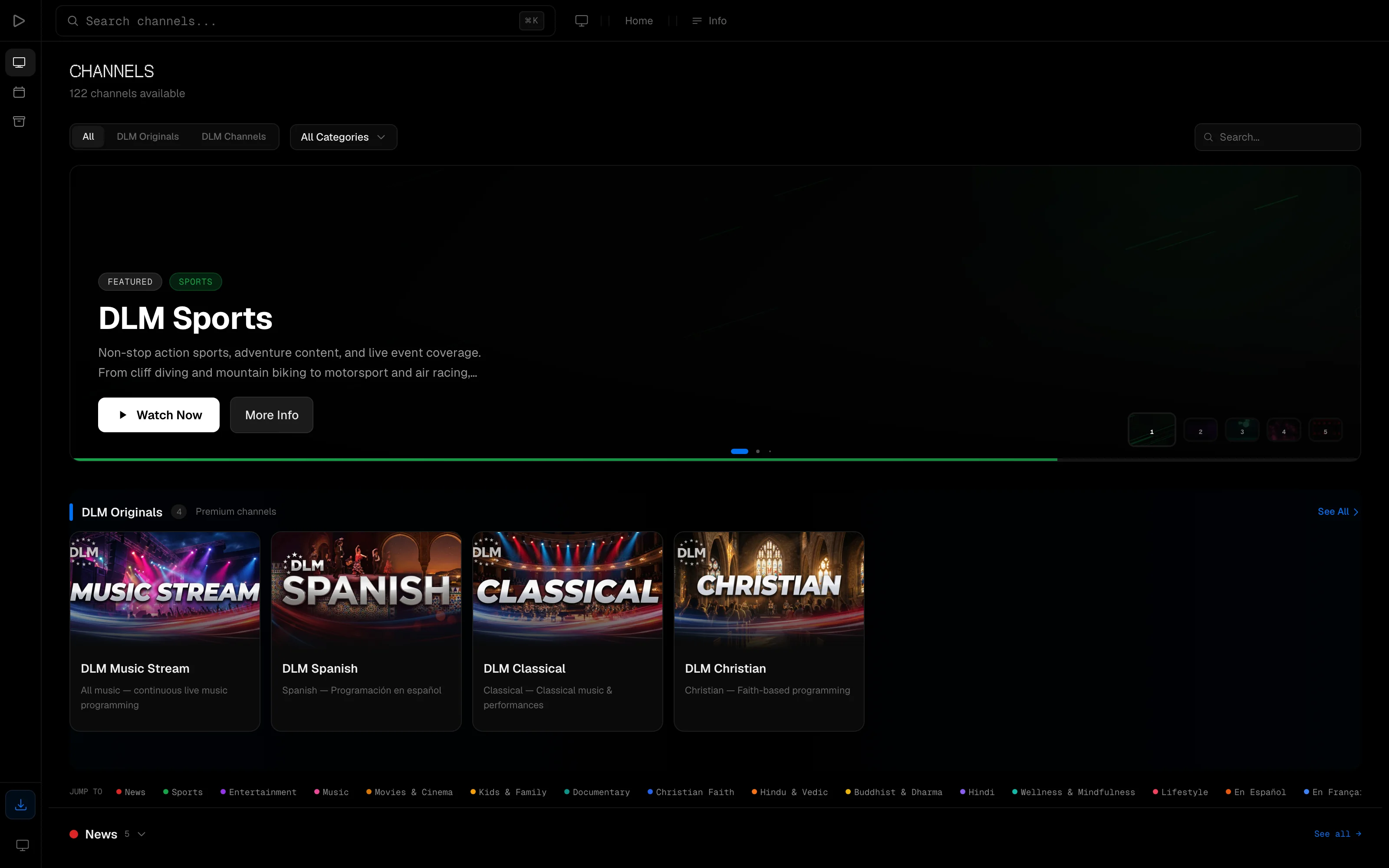Go to Home in top navigation

click(x=639, y=21)
